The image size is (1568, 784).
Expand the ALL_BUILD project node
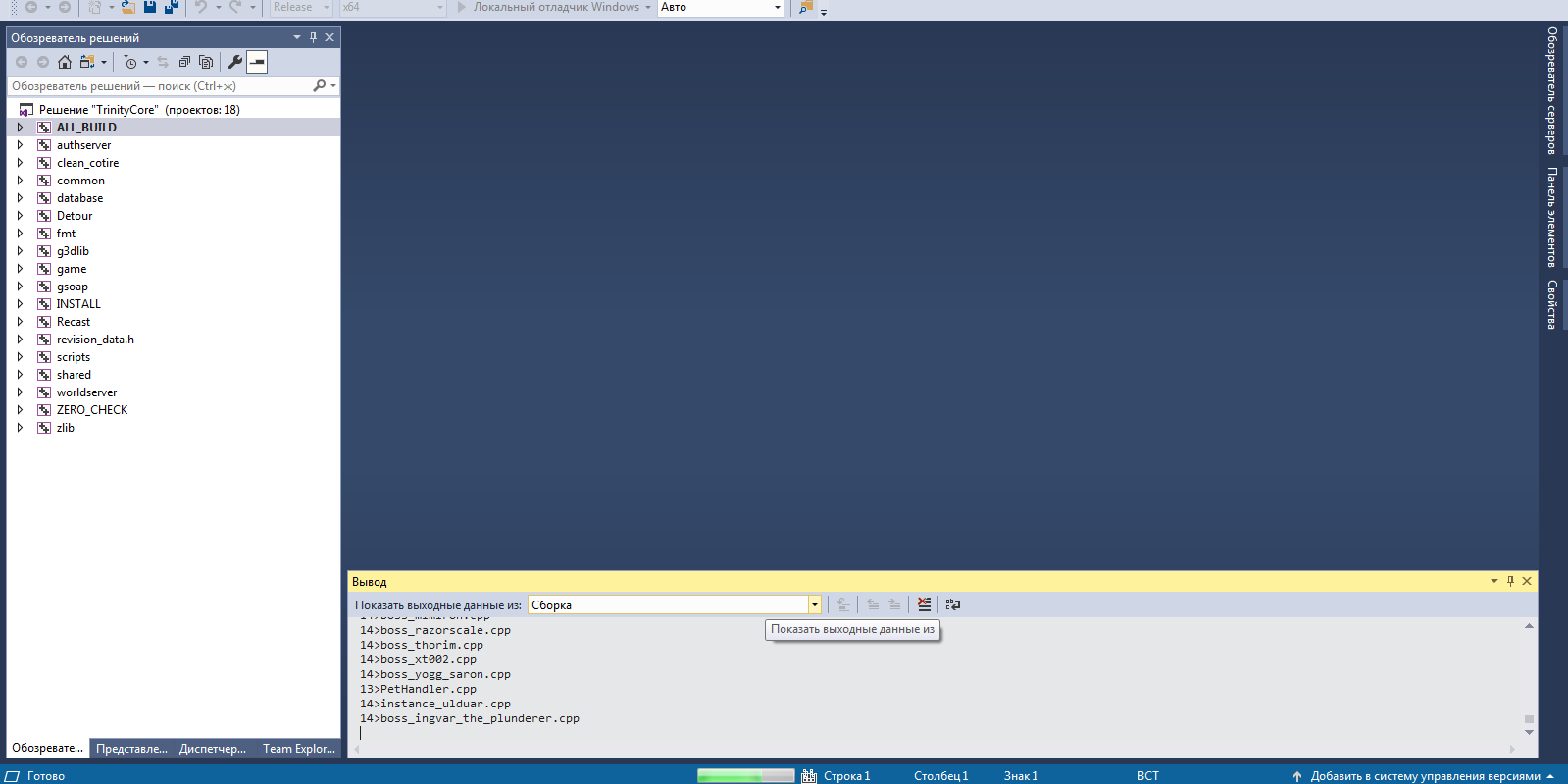(20, 128)
